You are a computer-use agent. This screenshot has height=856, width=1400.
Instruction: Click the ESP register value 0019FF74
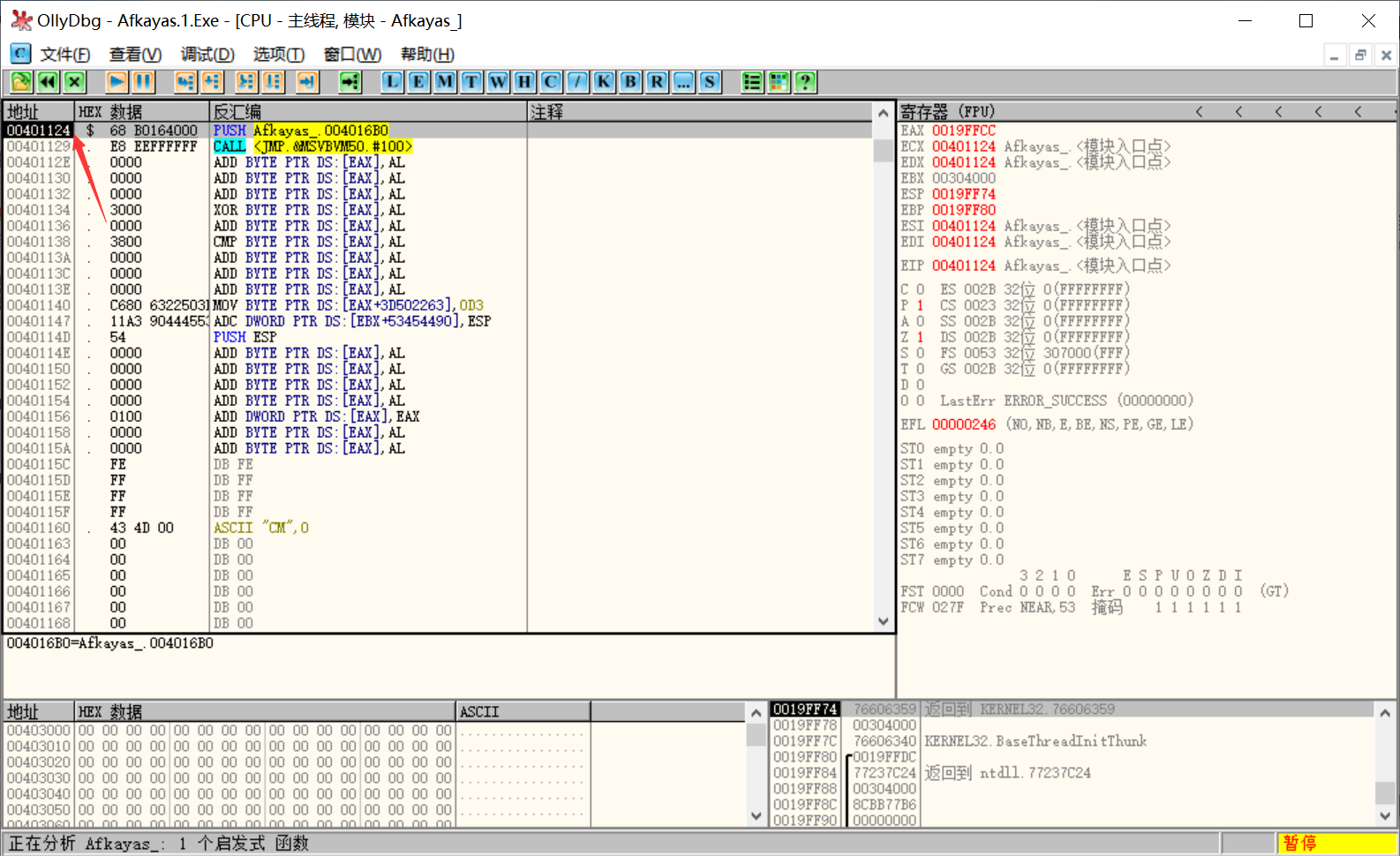pyautogui.click(x=964, y=194)
